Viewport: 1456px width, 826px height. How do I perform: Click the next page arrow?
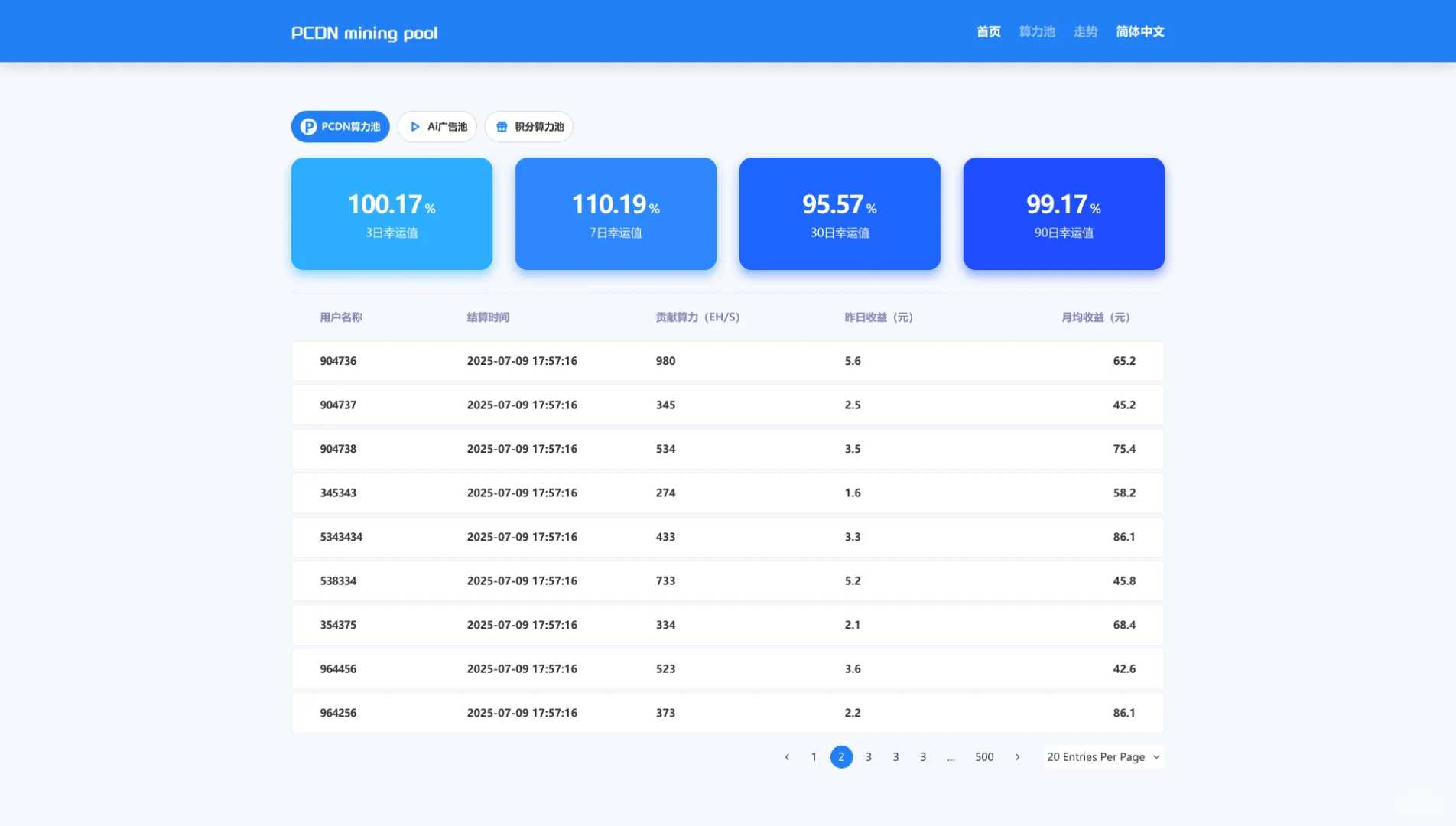click(1017, 756)
